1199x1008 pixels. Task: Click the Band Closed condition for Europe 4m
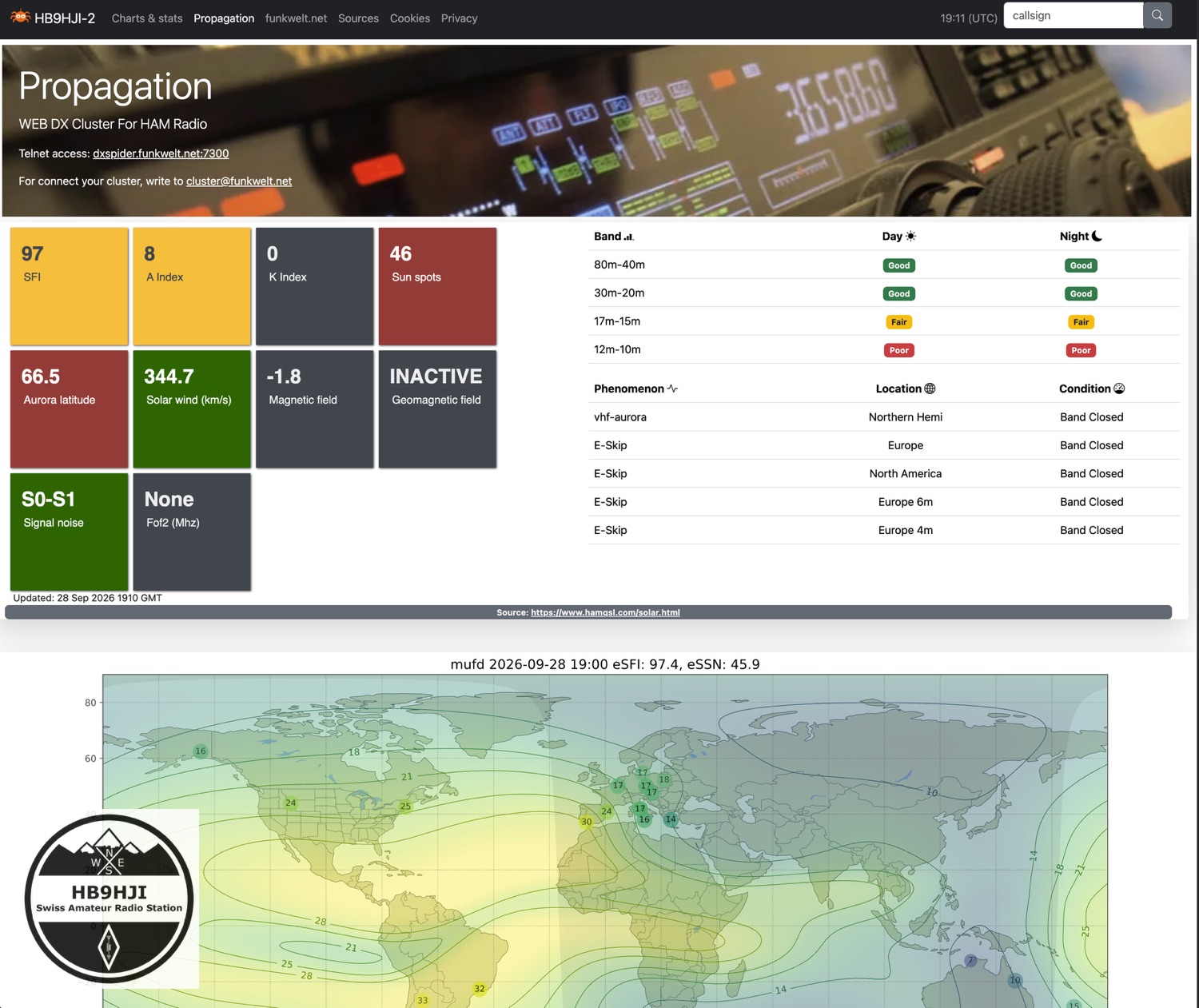pyautogui.click(x=1092, y=530)
